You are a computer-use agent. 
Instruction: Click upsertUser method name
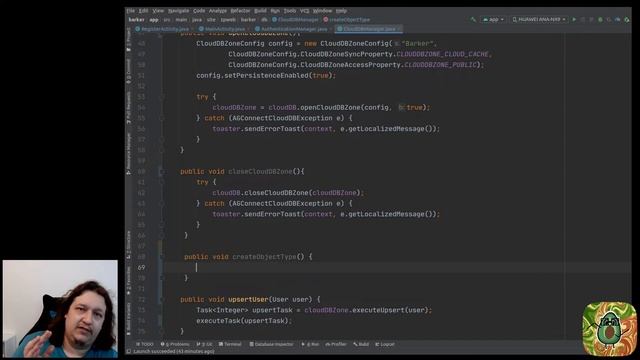248,300
